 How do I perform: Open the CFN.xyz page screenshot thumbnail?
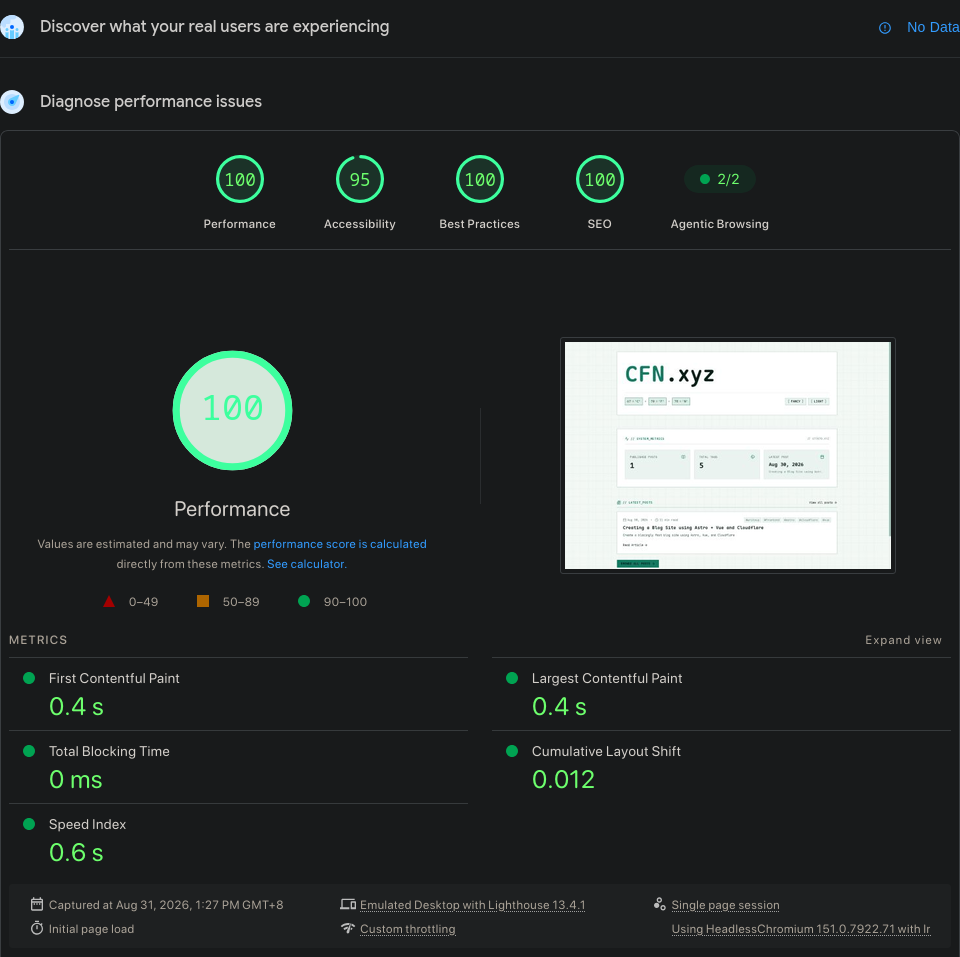pos(727,455)
